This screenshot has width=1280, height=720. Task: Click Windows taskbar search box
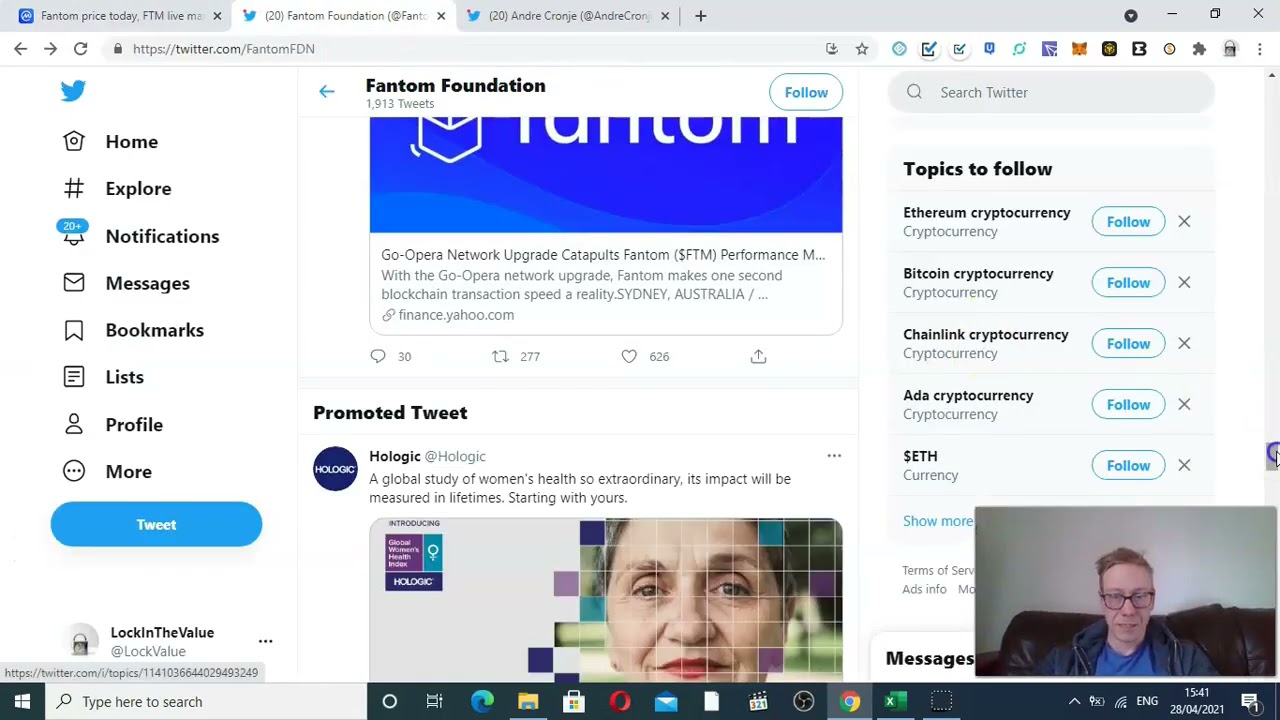pos(206,702)
